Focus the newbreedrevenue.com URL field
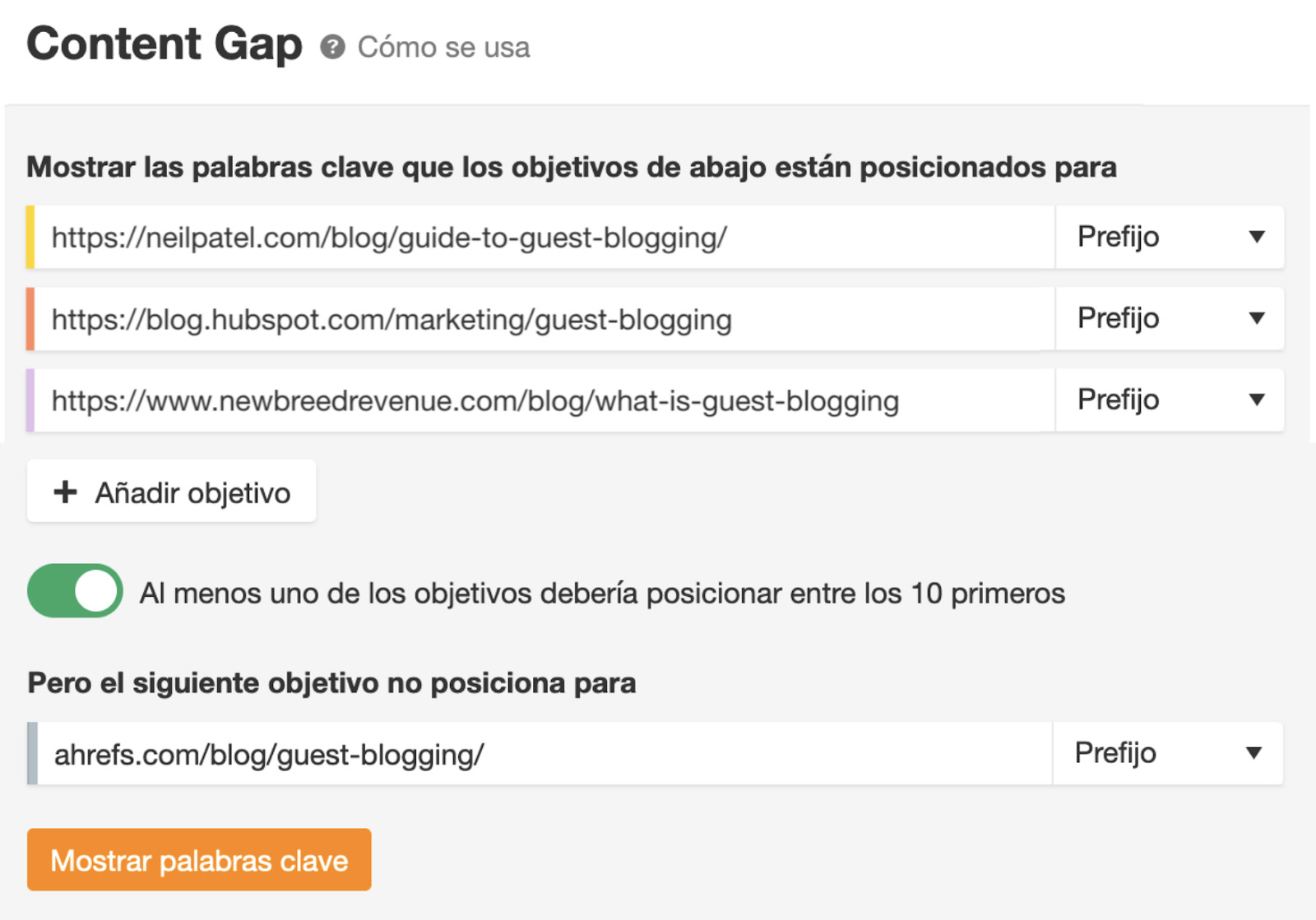Viewport: 1316px width, 920px height. [x=543, y=400]
